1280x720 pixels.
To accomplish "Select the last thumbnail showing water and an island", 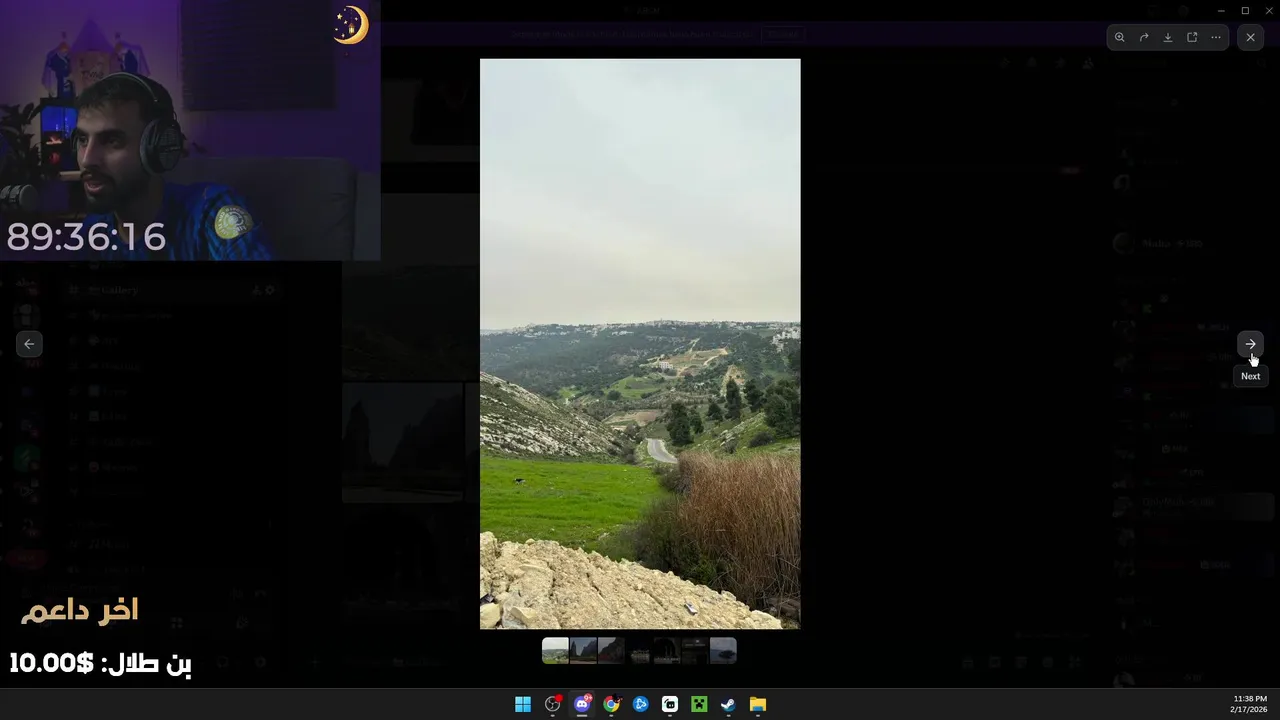I will 723,651.
